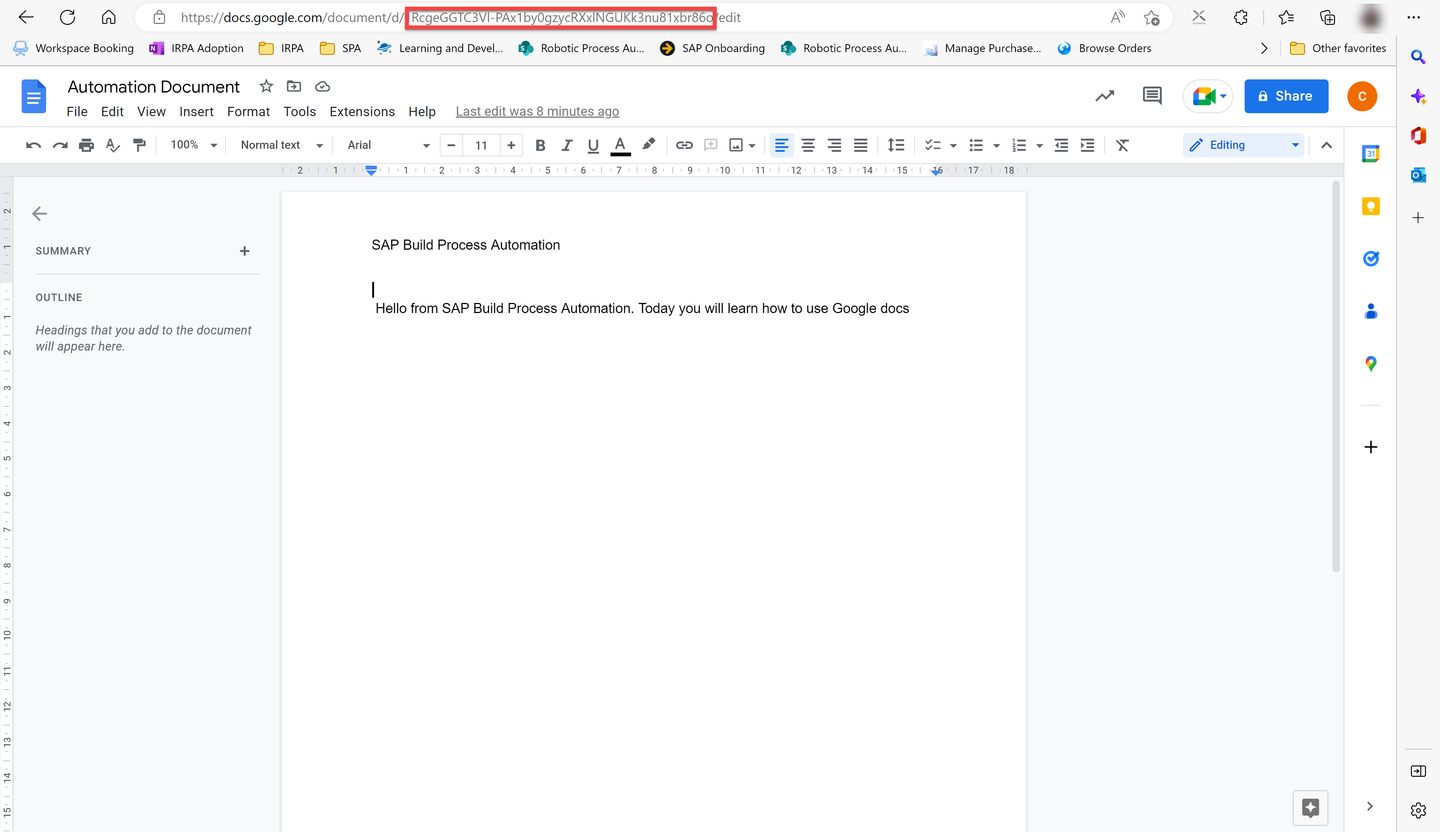Screen dimensions: 1440x832
Task: Star the Automation Document
Action: pos(266,87)
